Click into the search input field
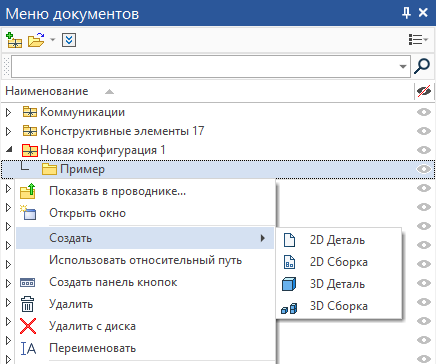Viewport: 436px width, 364px height. click(211, 67)
